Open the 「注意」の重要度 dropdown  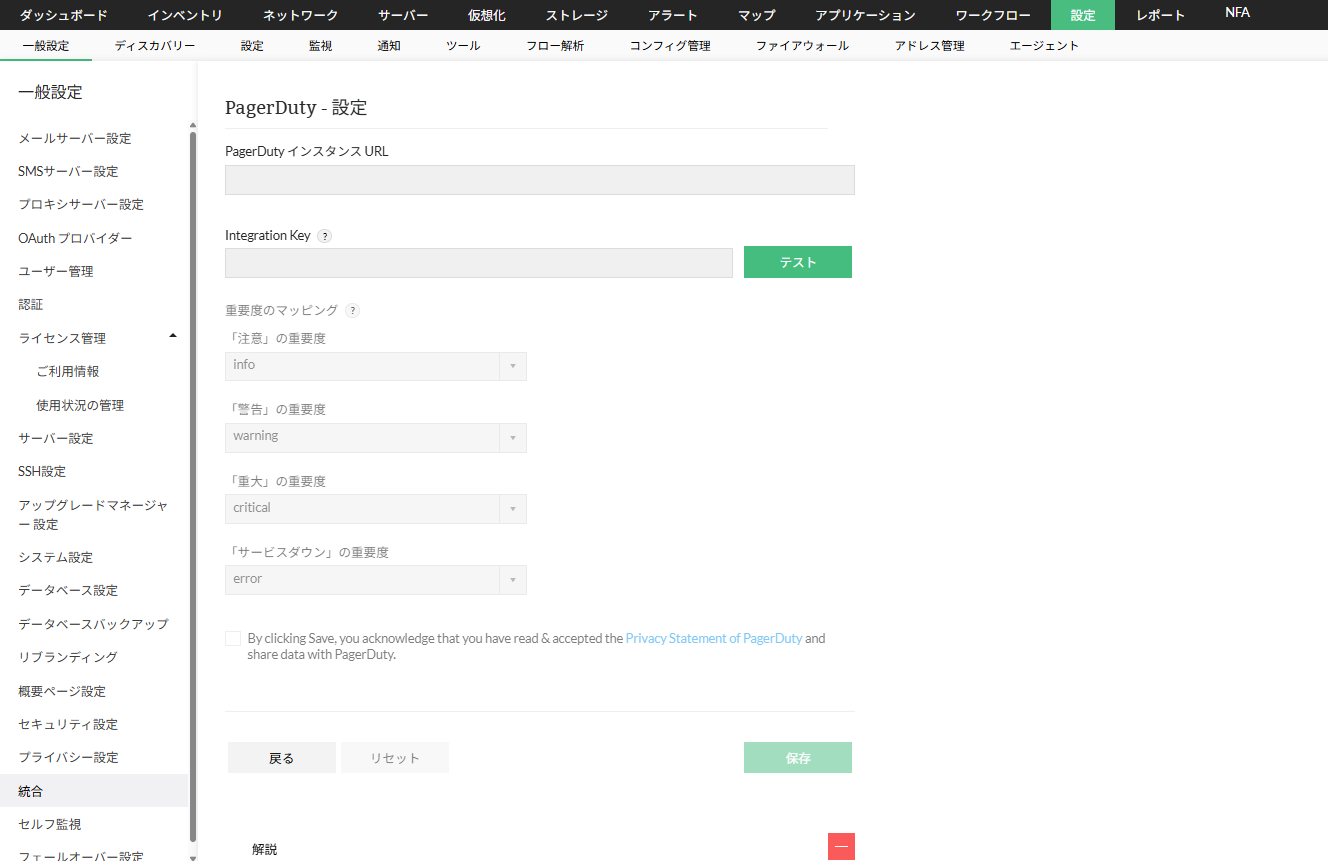coord(376,366)
